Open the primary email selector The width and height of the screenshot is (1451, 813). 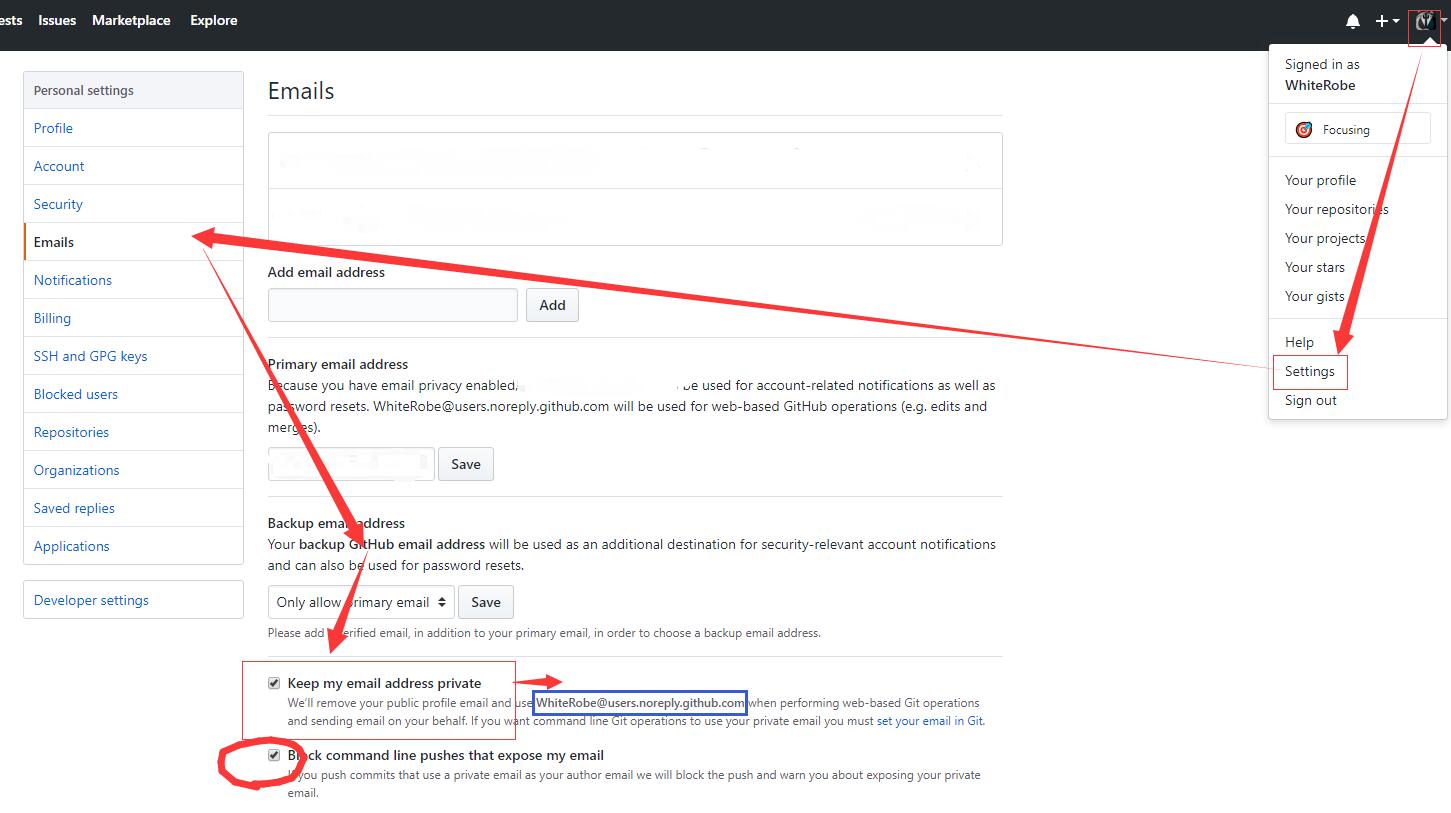[x=351, y=464]
